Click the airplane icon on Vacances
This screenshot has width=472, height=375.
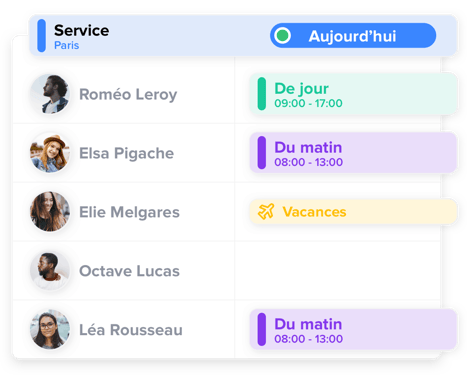tap(266, 211)
